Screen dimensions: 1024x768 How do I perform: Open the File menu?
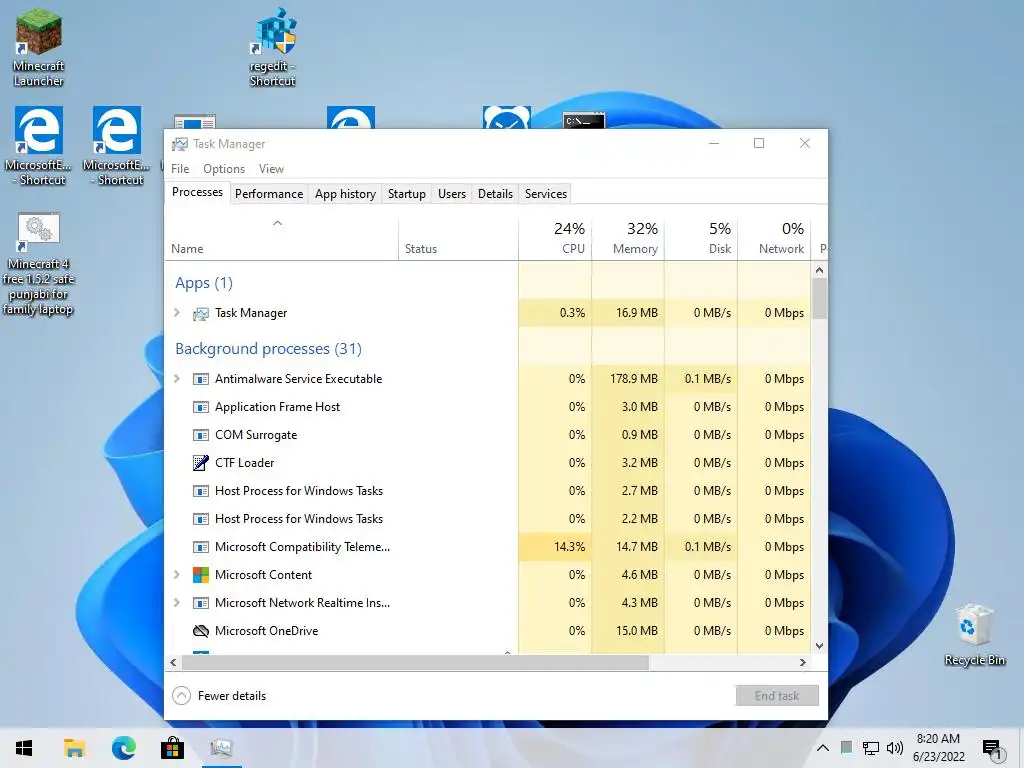(180, 168)
